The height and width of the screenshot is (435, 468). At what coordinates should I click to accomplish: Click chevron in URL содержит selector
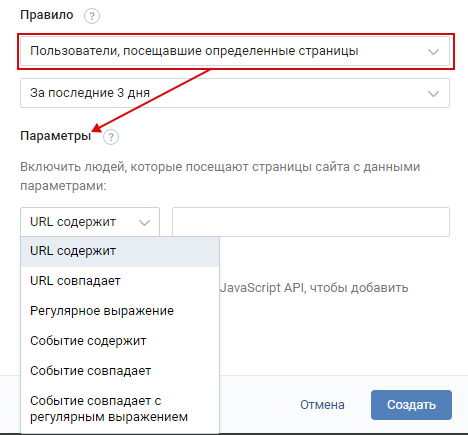point(144,223)
